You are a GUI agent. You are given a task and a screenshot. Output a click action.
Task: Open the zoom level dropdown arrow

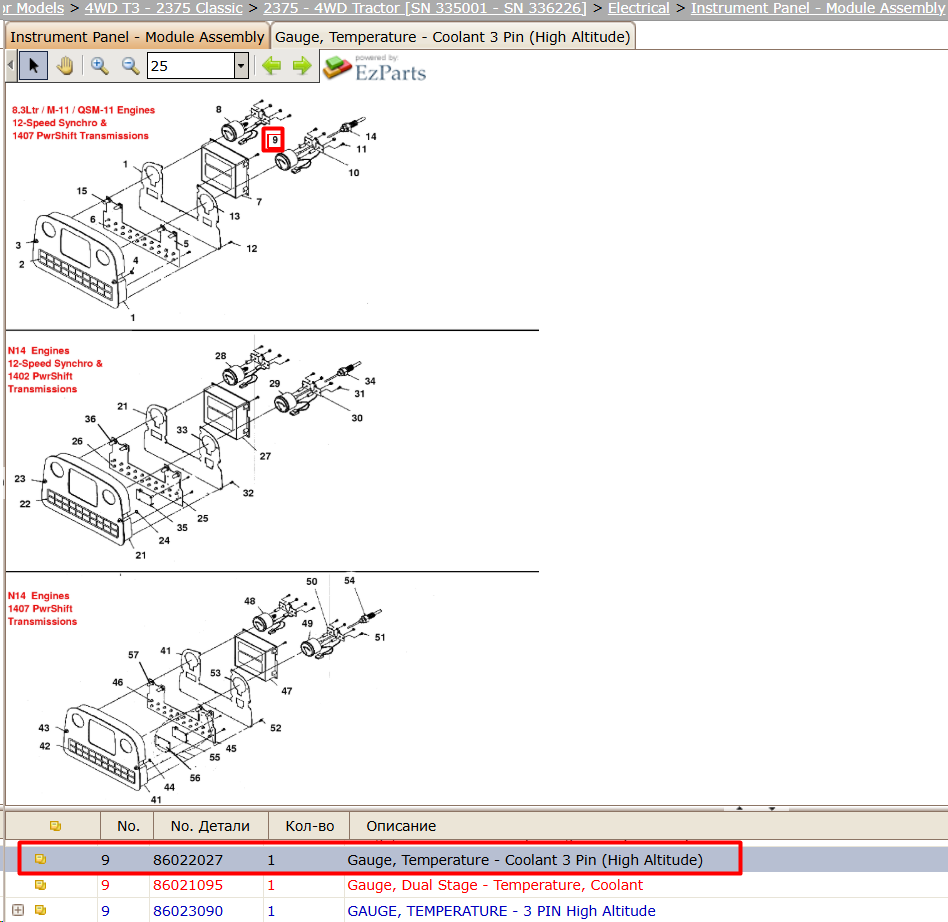(241, 65)
